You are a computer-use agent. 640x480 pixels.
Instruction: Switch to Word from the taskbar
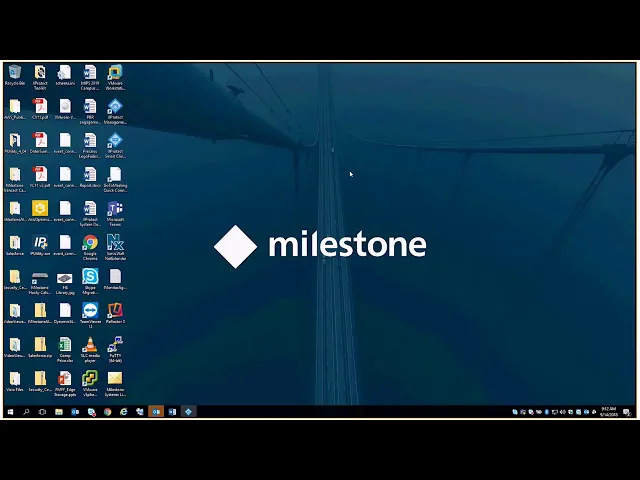tap(172, 412)
